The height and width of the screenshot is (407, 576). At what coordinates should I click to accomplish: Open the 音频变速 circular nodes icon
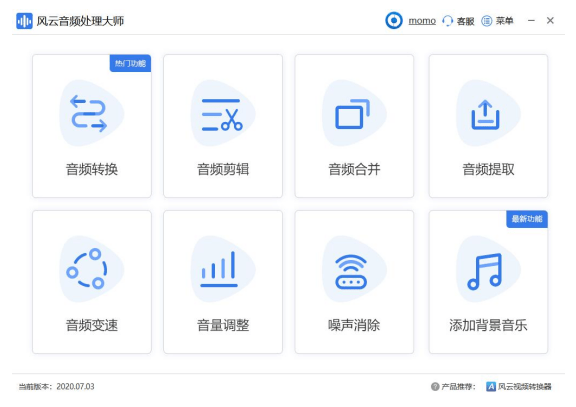[87, 269]
